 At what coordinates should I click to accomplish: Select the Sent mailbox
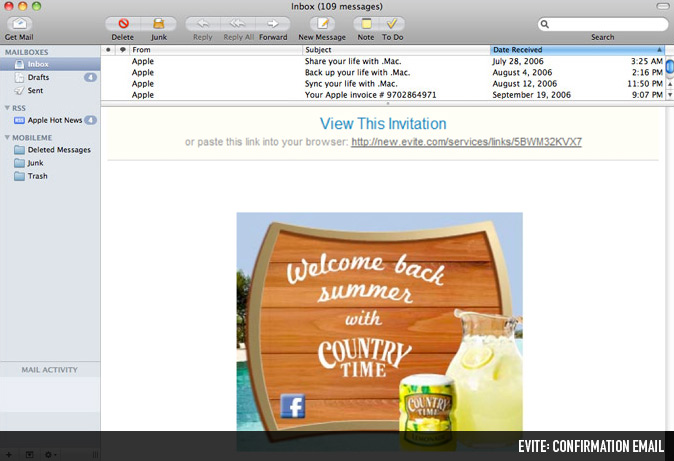[35, 90]
